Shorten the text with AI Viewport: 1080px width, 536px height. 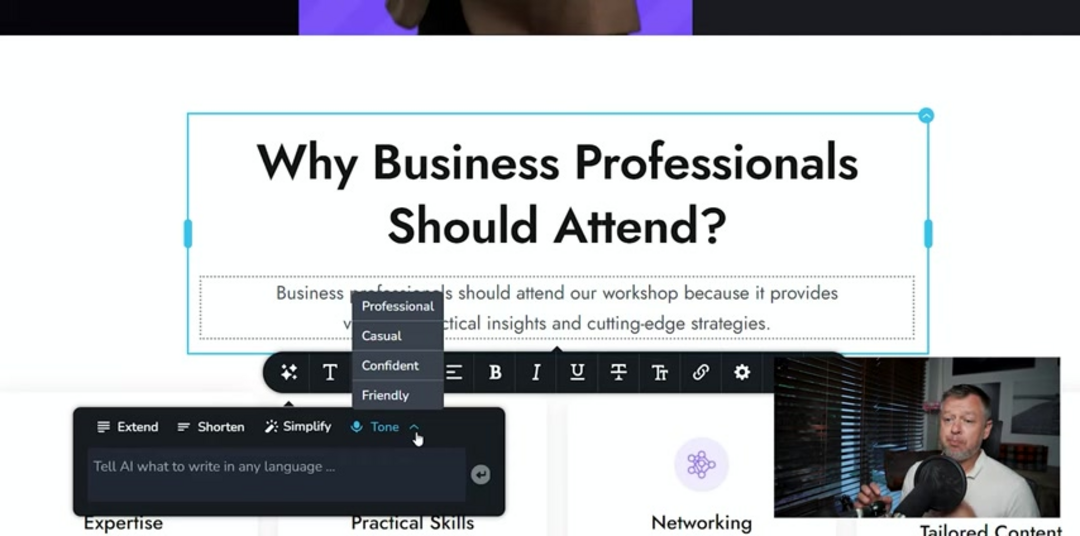[211, 427]
